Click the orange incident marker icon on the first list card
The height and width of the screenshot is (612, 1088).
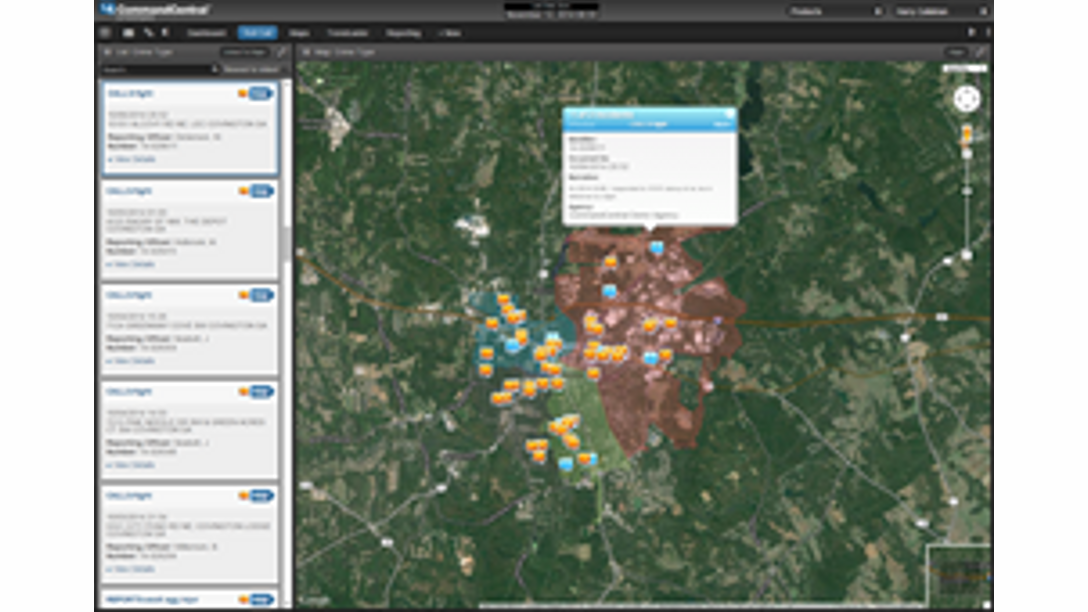point(242,93)
